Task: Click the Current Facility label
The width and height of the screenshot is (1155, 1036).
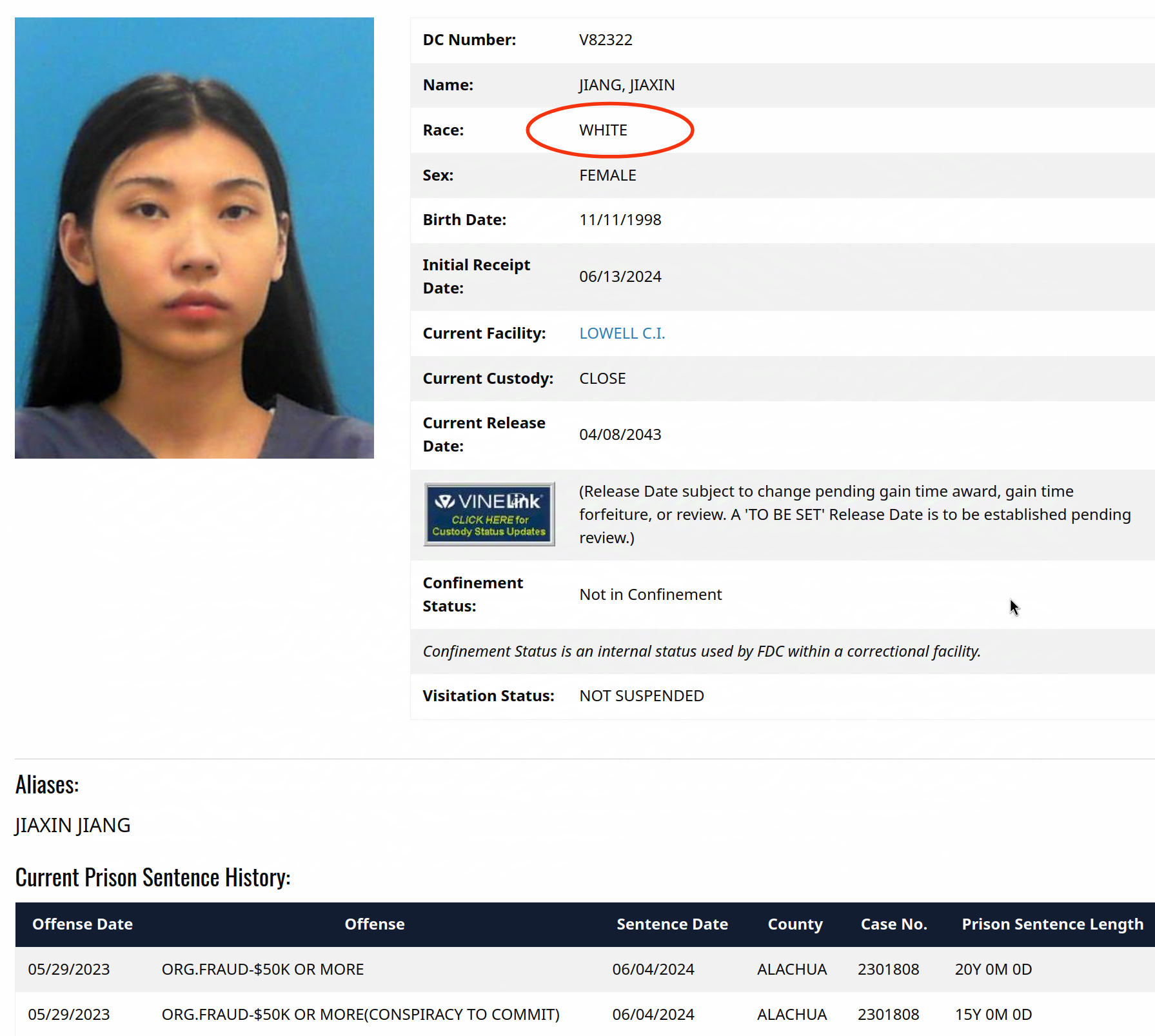Action: coord(484,334)
